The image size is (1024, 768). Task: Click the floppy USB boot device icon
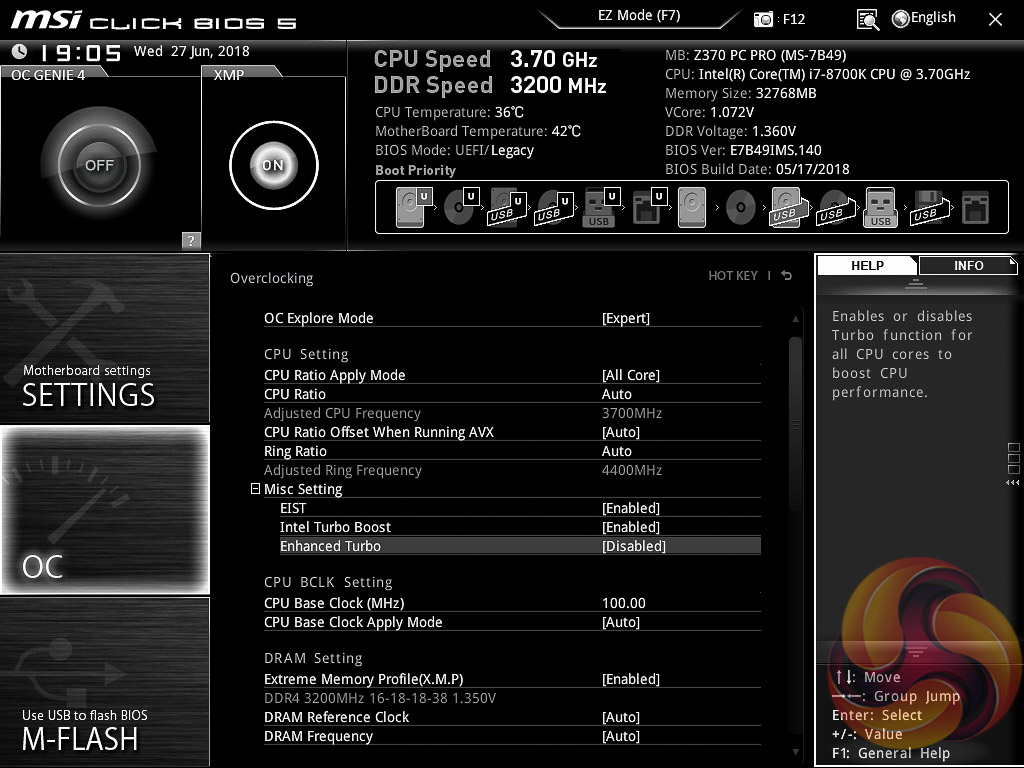coord(926,208)
